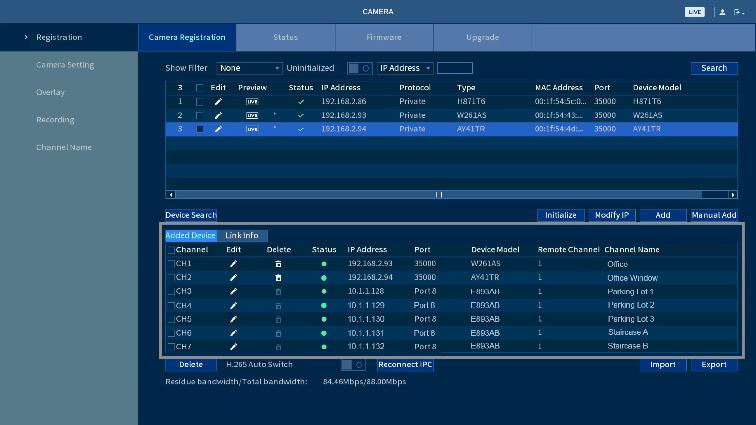756x425 pixels.
Task: Select the CH5 channel checkbox
Action: (171, 320)
